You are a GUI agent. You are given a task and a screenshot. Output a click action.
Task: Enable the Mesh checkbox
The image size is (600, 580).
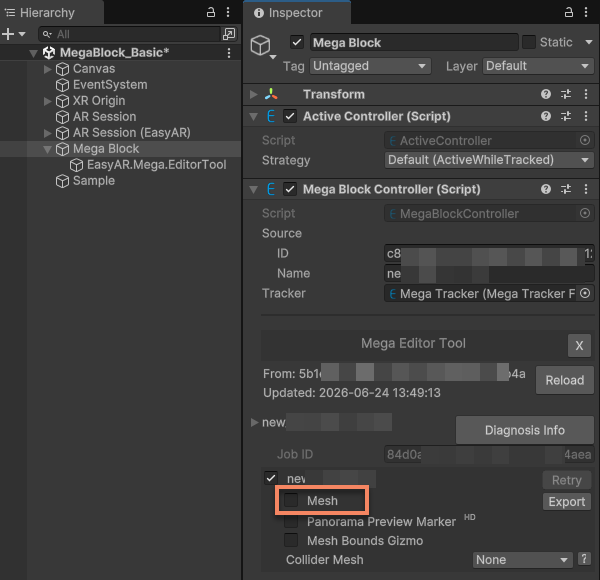[x=291, y=500]
